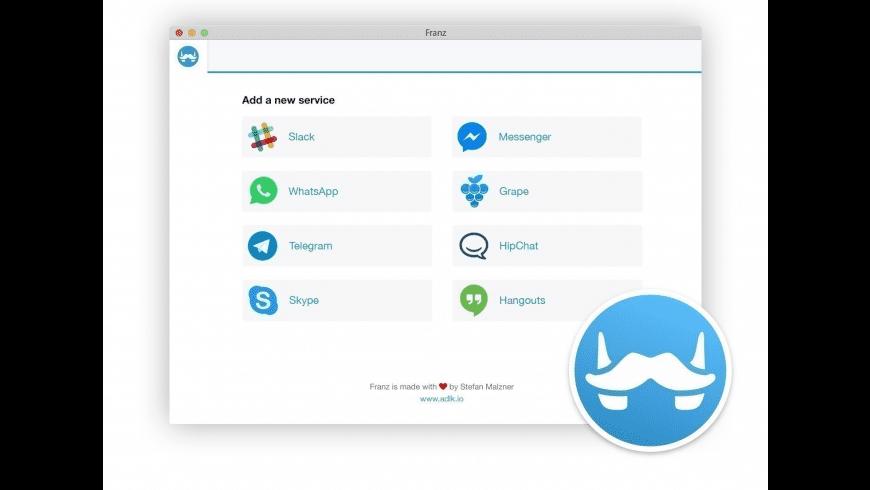Choose the Telegram service label
The width and height of the screenshot is (870, 490).
310,246
